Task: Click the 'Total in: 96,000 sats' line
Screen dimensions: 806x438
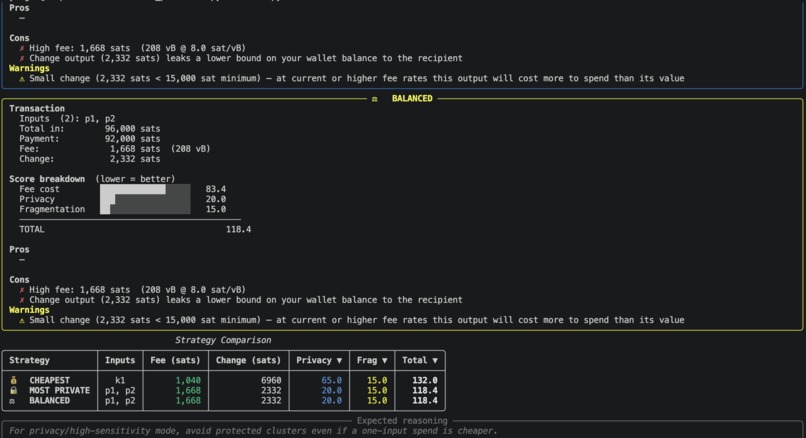Action: [89, 129]
